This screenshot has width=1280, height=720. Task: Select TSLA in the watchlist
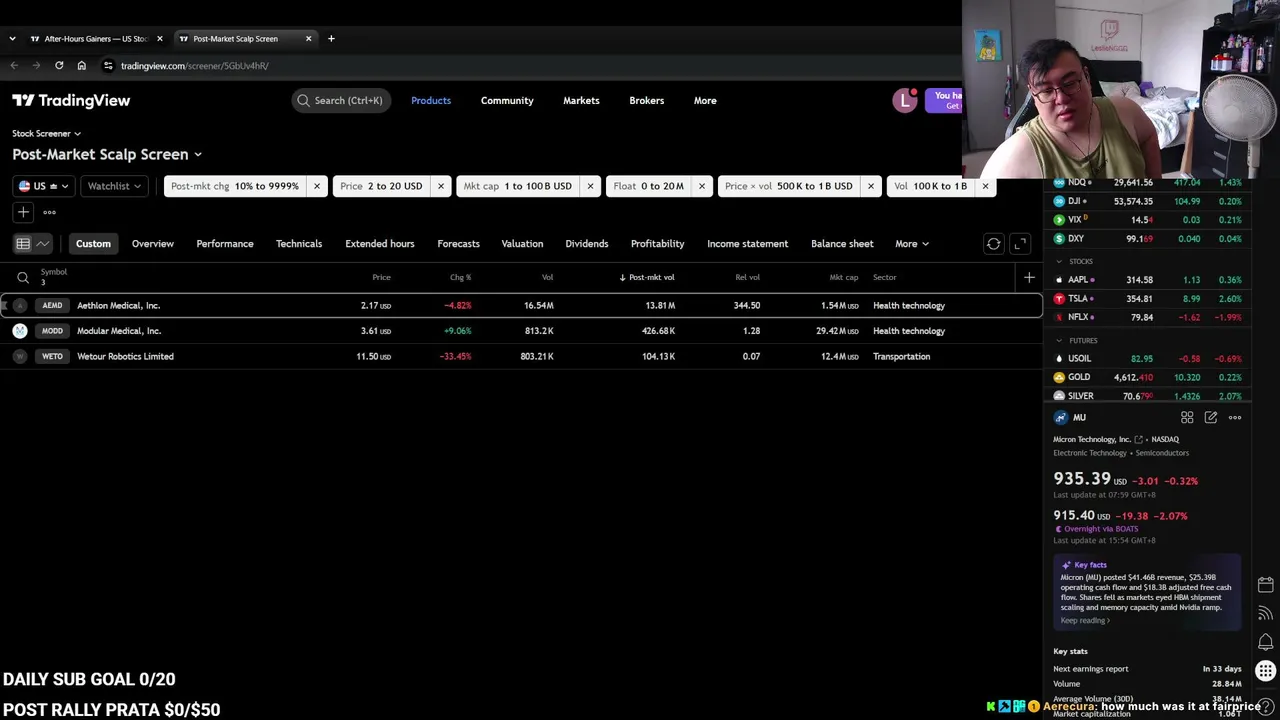click(1148, 299)
